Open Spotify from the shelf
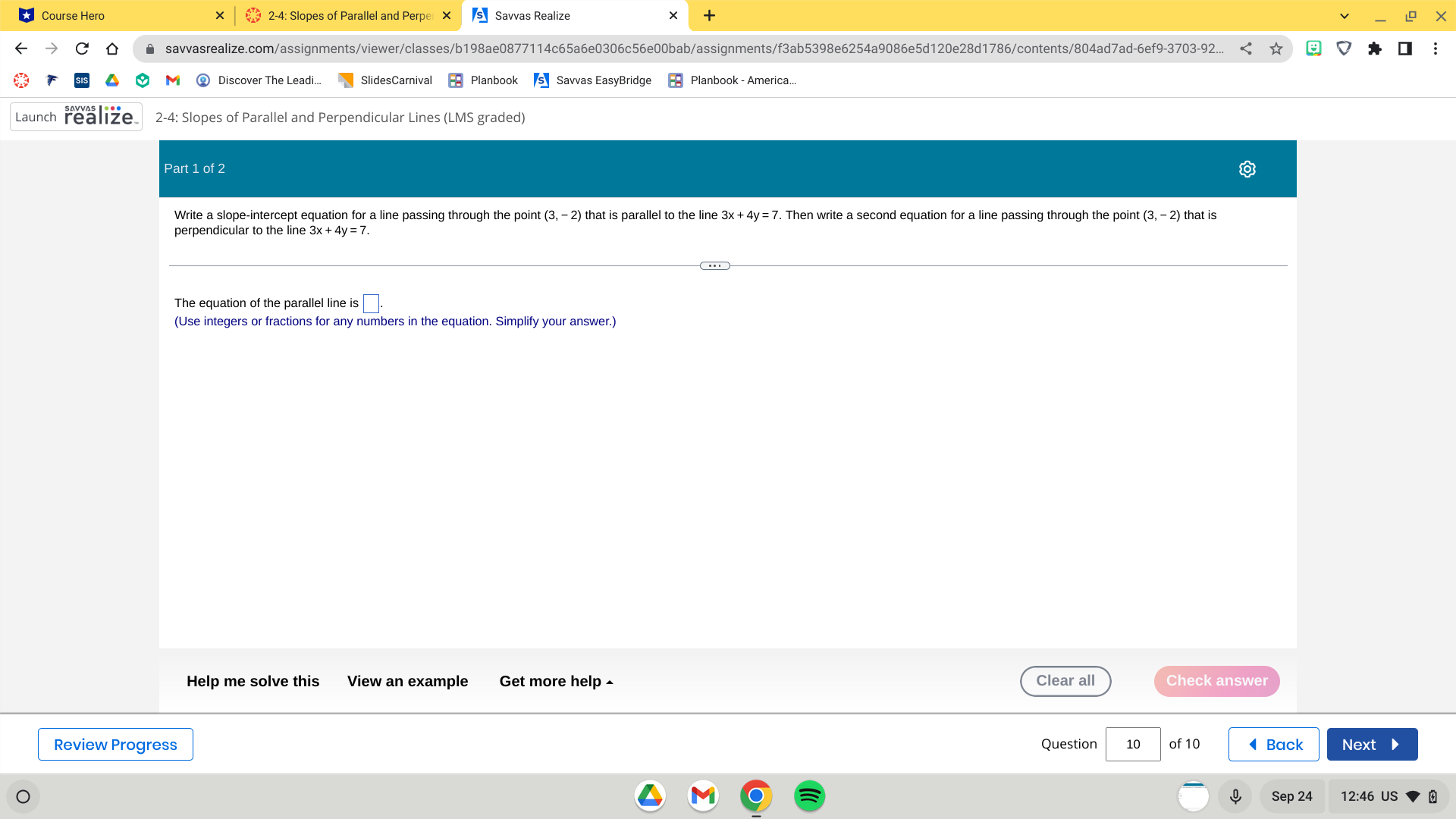The image size is (1456, 819). (x=809, y=795)
